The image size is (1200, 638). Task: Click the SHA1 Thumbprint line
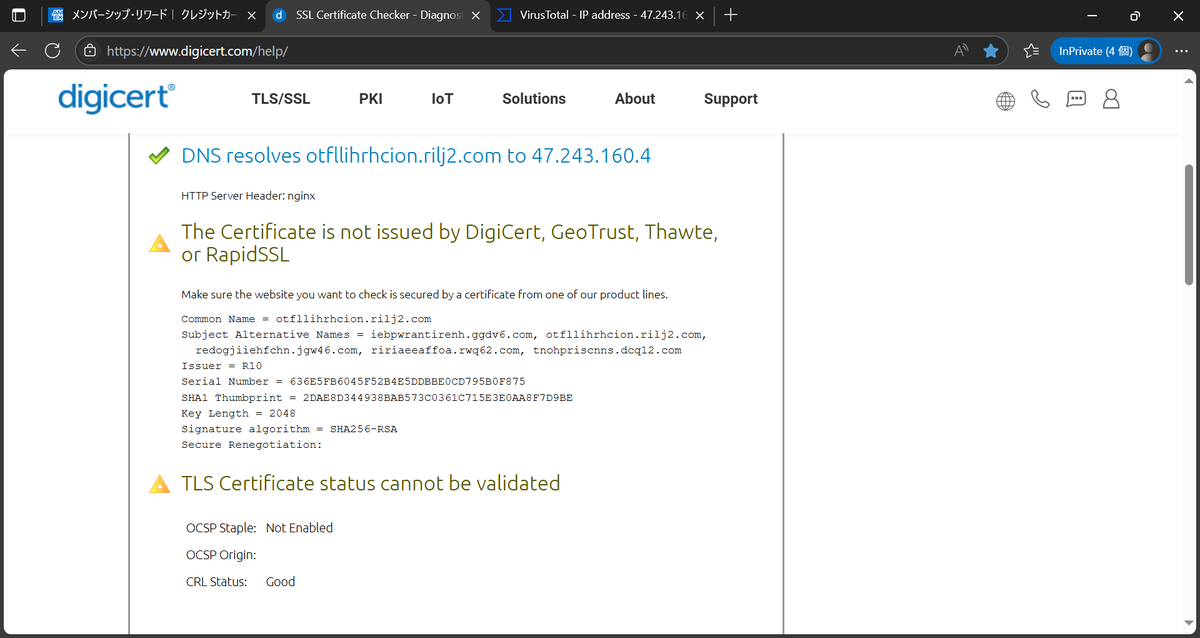(377, 398)
